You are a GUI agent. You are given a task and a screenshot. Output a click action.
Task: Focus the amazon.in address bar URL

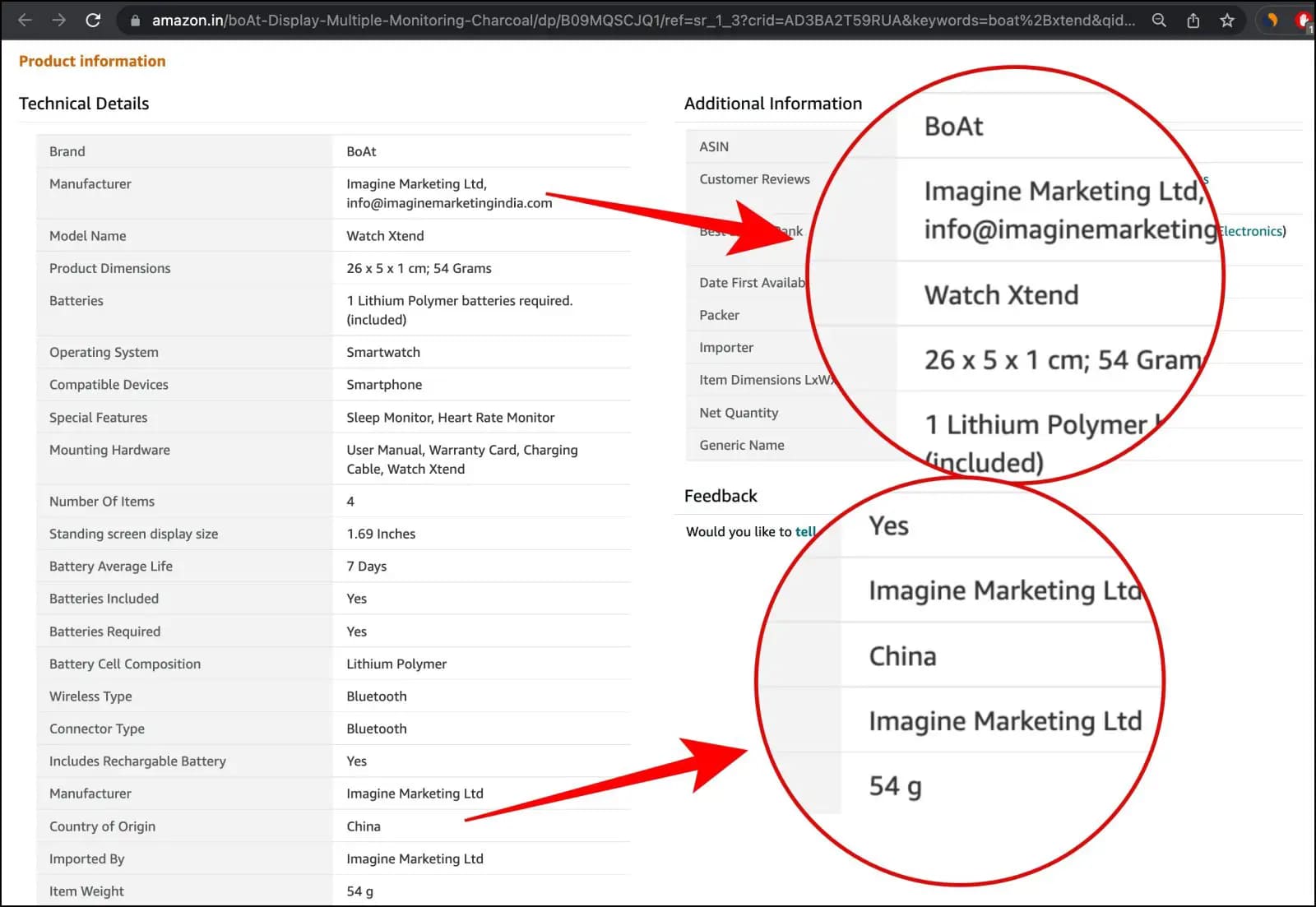[643, 21]
